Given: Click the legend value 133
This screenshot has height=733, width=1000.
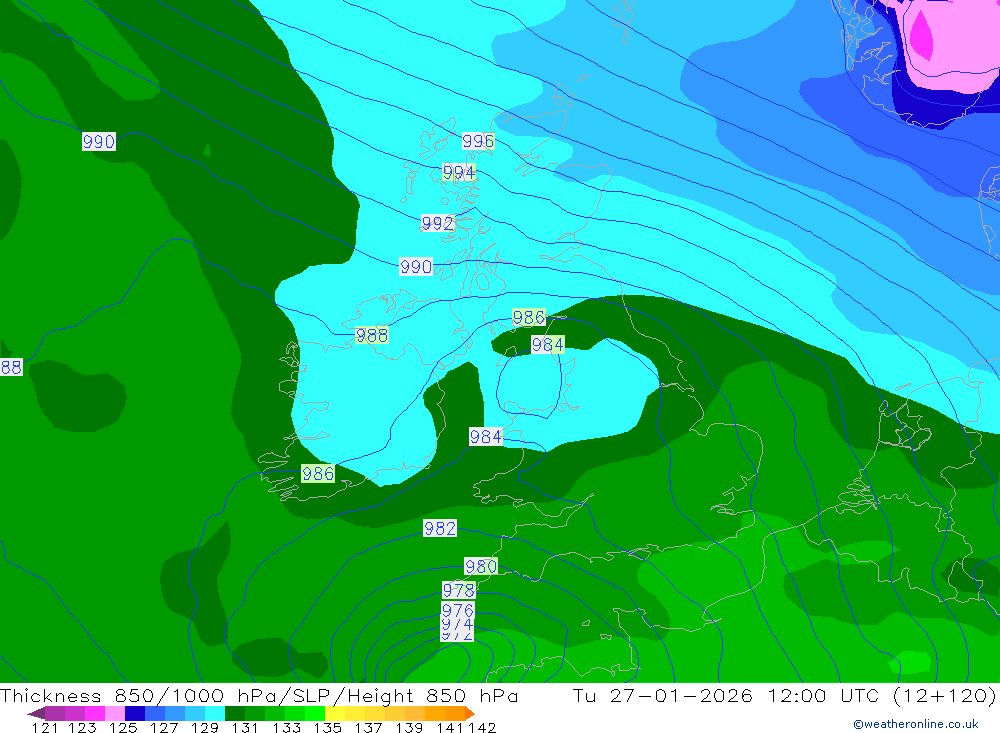Looking at the screenshot, I should 286,728.
